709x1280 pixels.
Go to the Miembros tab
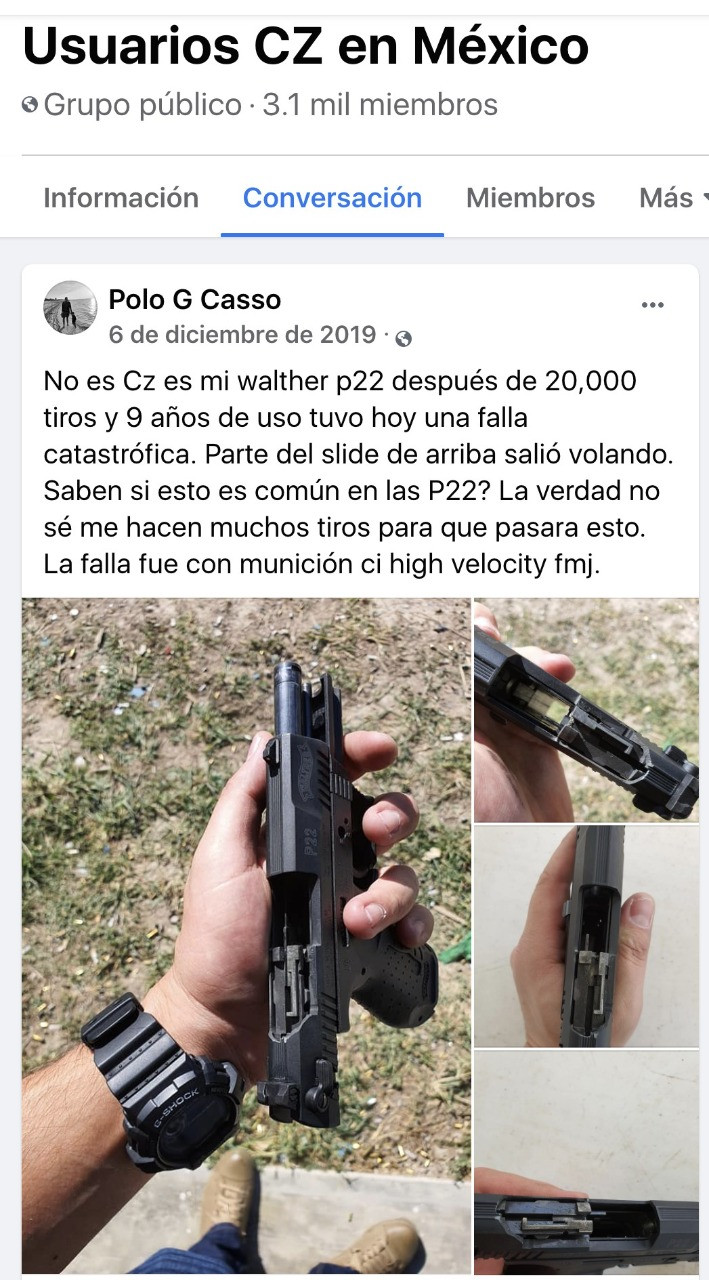click(x=530, y=198)
